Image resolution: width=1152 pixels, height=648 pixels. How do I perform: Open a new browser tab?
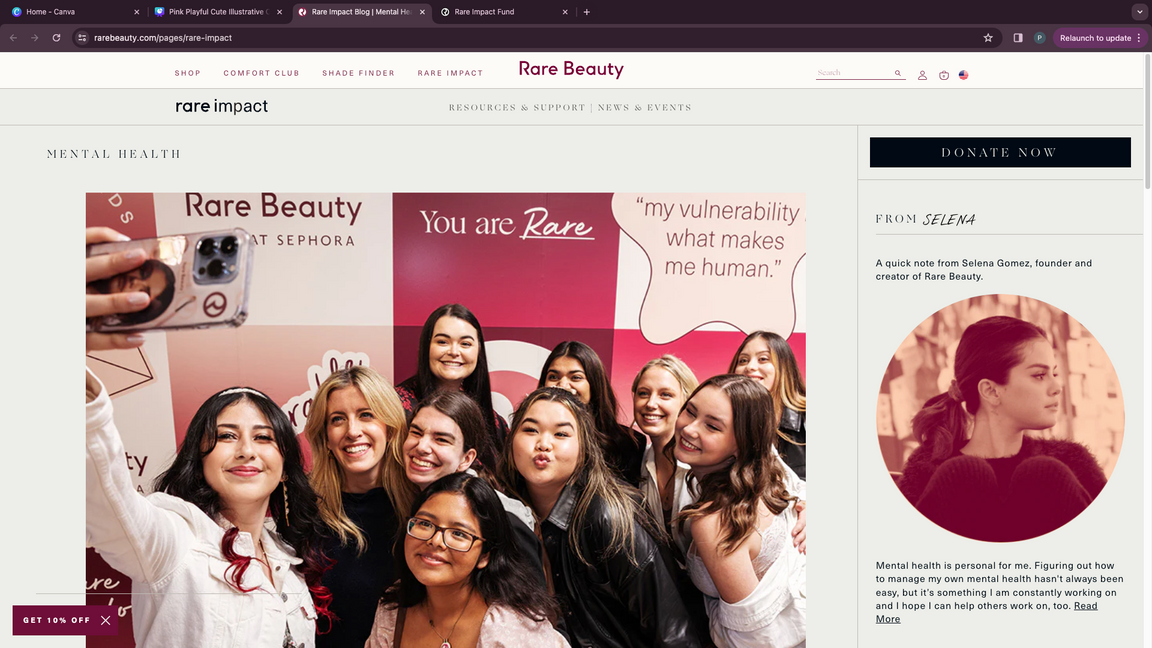[586, 12]
